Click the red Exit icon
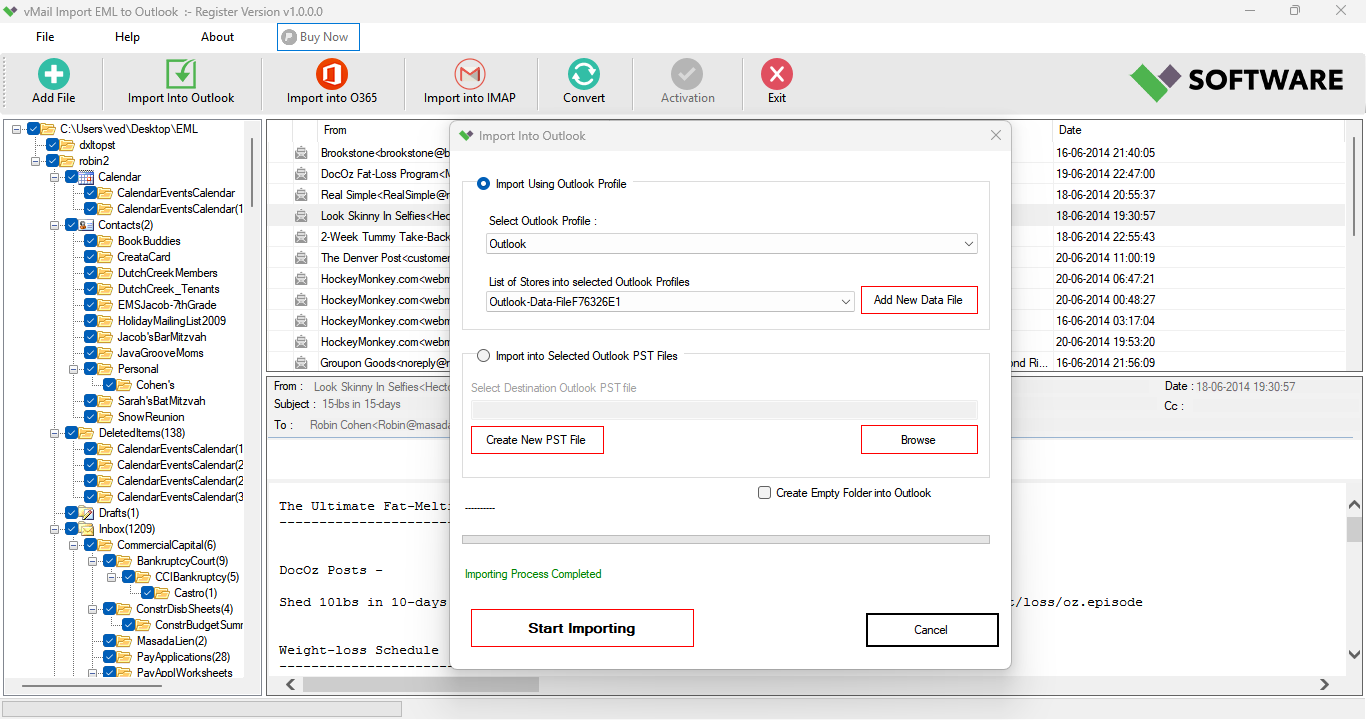This screenshot has width=1366, height=720. click(x=777, y=75)
